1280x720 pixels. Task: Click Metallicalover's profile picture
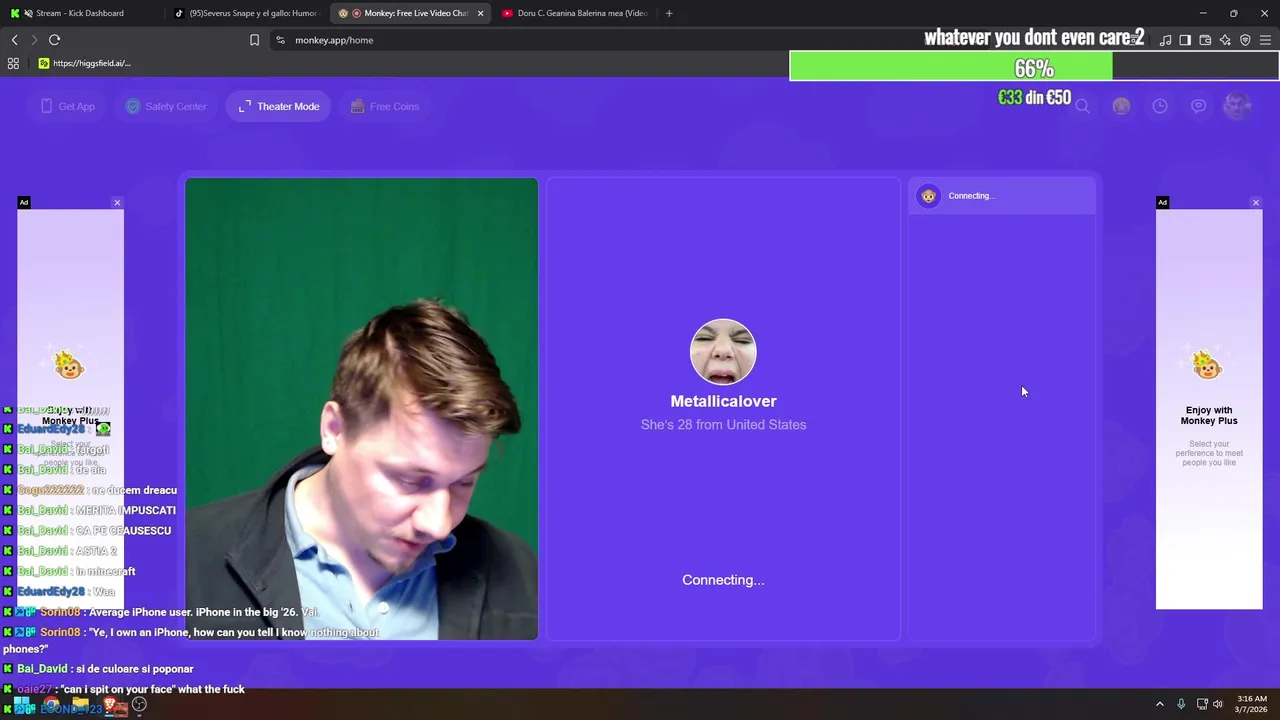click(x=723, y=352)
